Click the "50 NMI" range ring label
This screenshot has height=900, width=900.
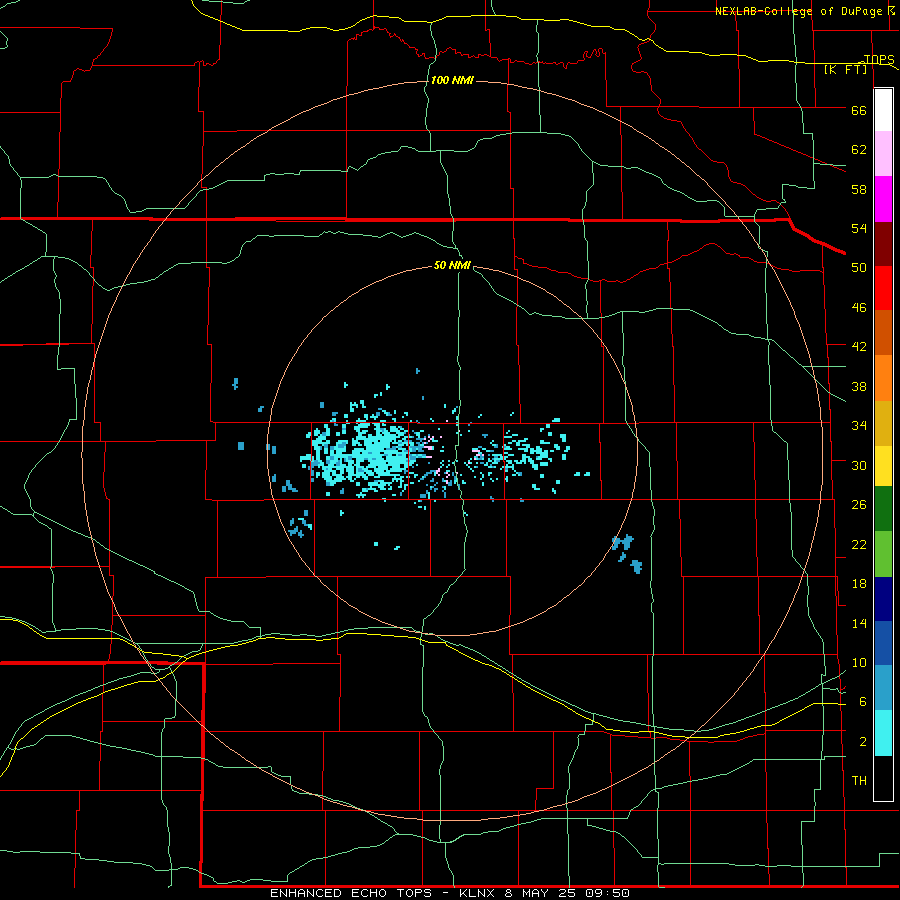pyautogui.click(x=452, y=265)
